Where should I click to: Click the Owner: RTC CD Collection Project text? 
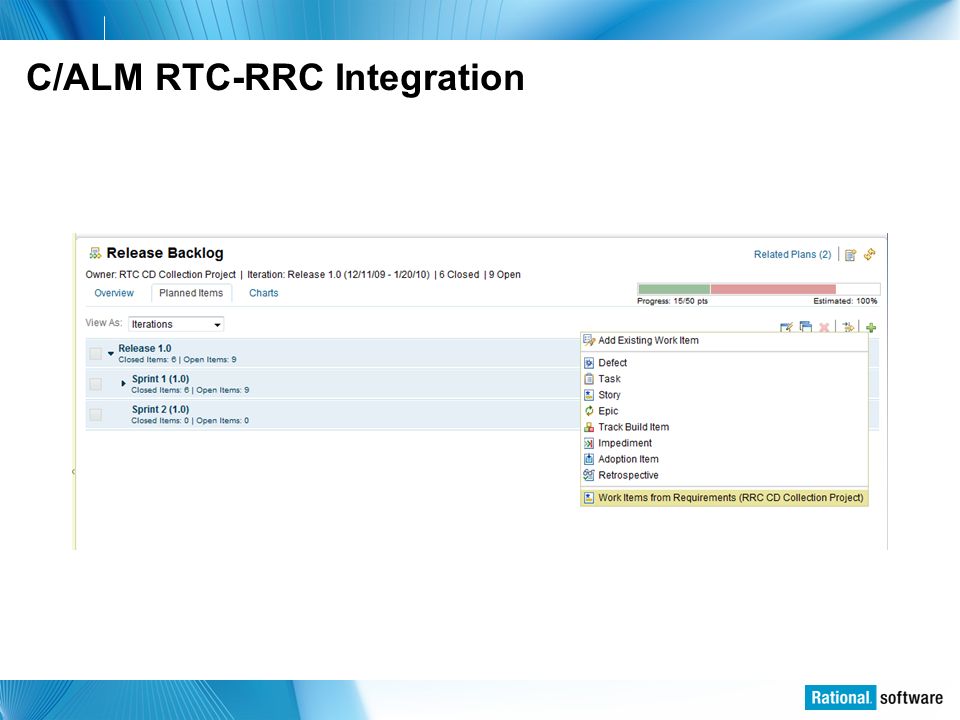160,275
